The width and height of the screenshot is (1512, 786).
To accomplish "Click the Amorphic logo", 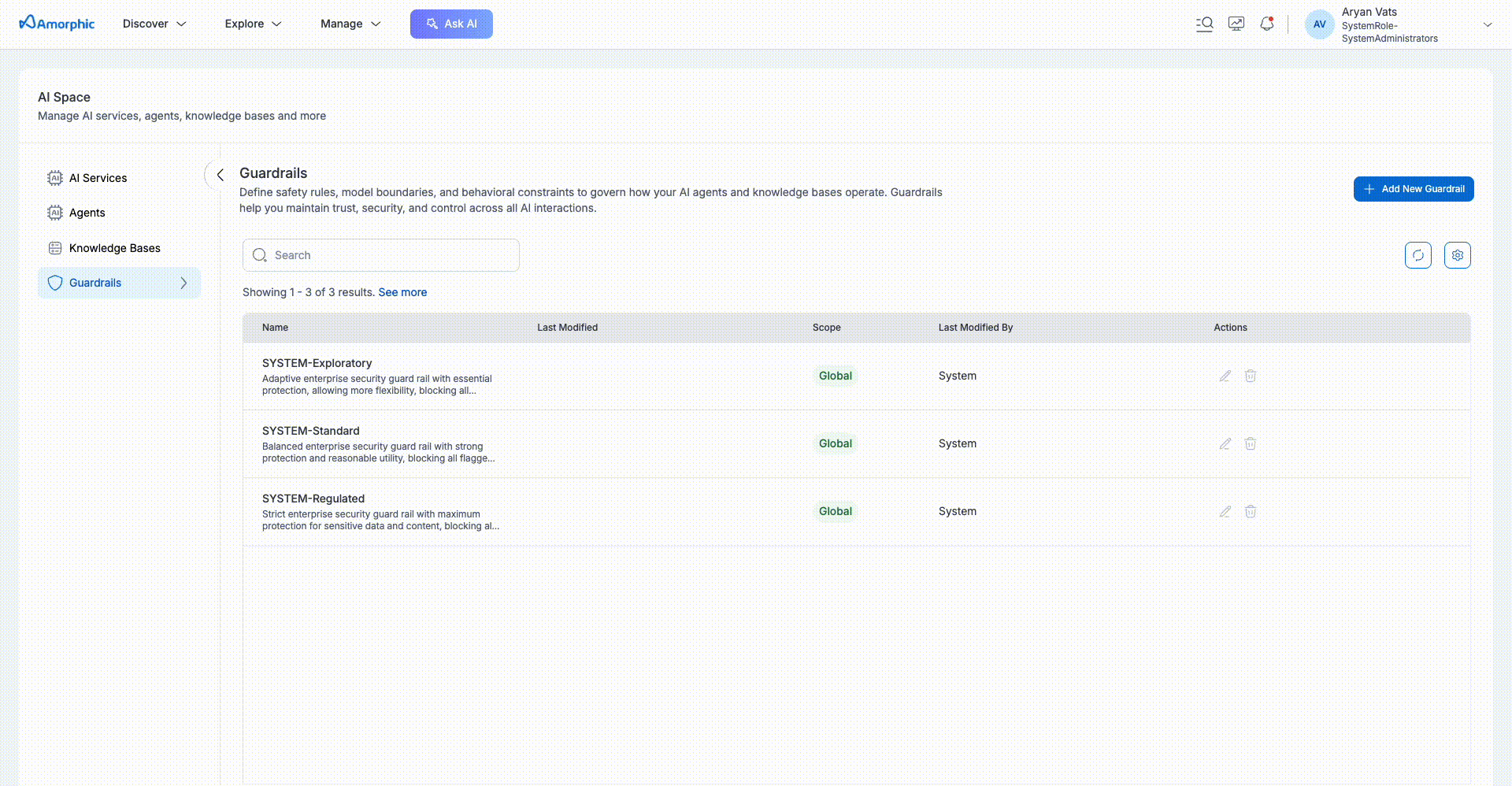I will point(57,24).
